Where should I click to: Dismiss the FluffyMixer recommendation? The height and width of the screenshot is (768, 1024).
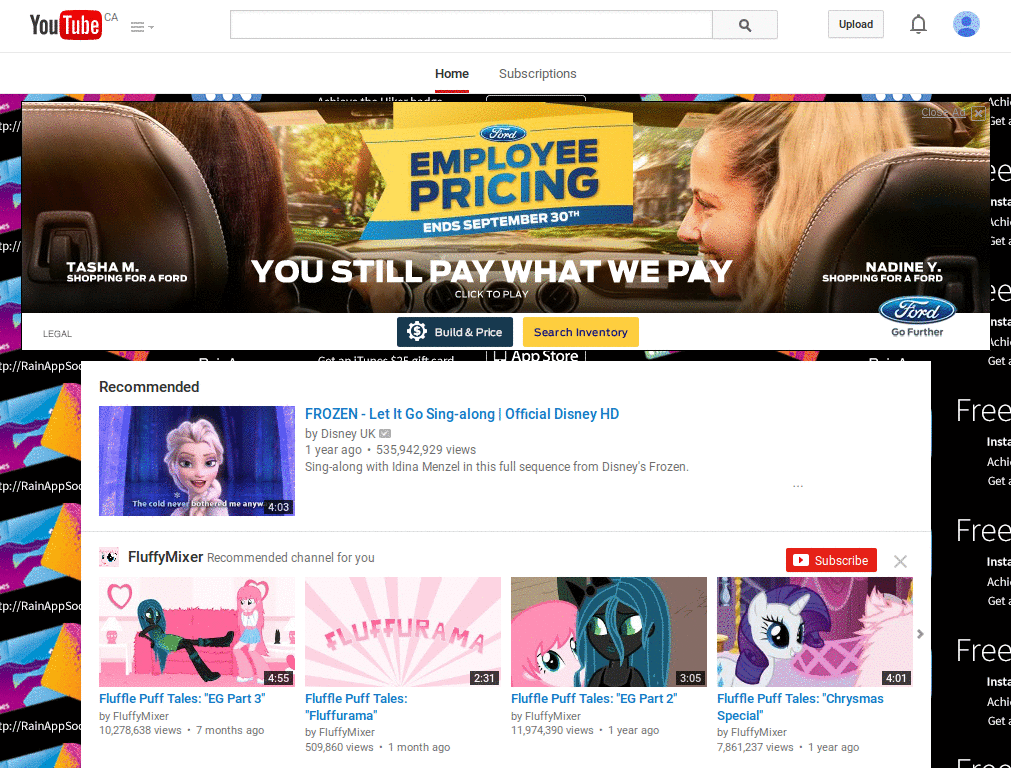(x=900, y=562)
